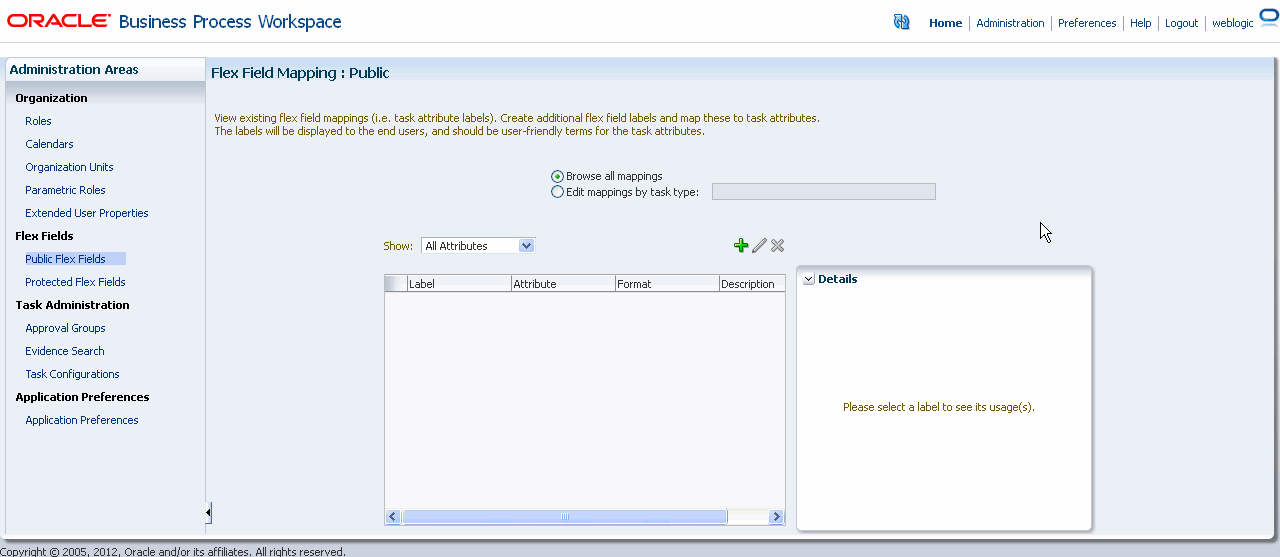Click the delete mapping X icon
This screenshot has width=1280, height=557.
[777, 245]
